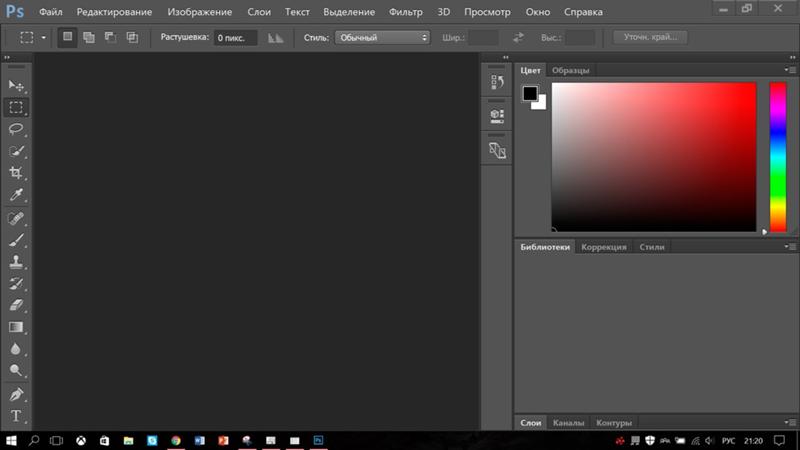Select the Move tool

[16, 86]
